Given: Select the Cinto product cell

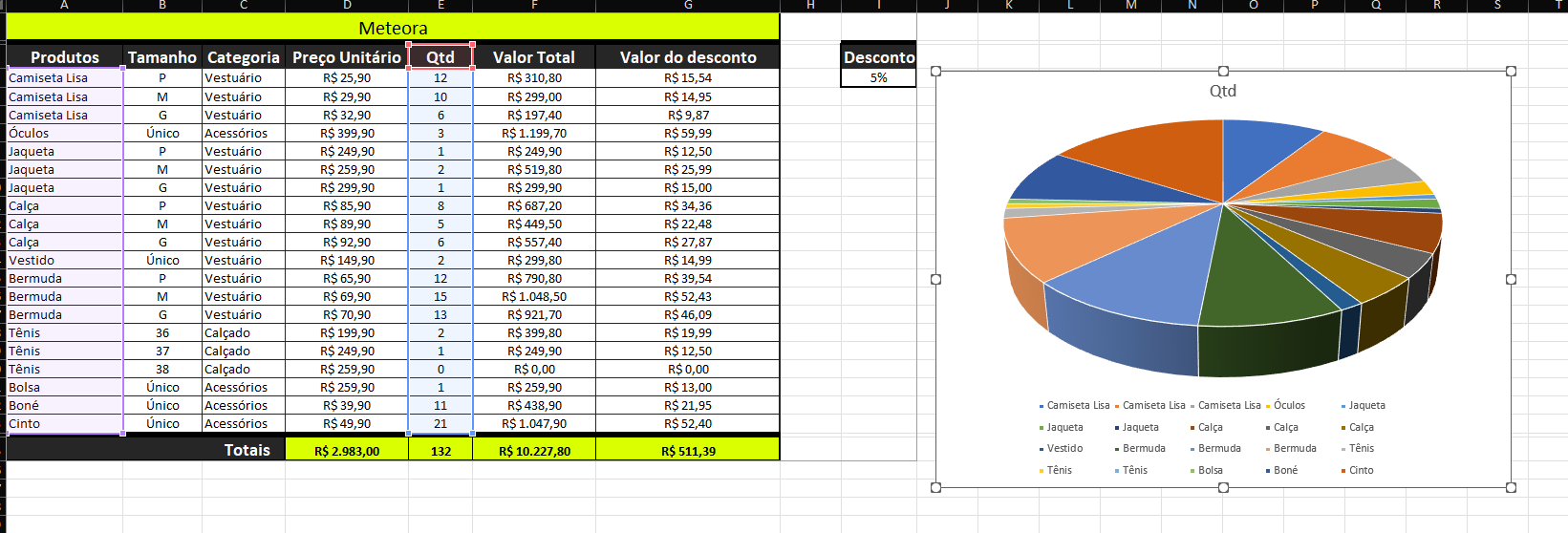Looking at the screenshot, I should point(65,423).
